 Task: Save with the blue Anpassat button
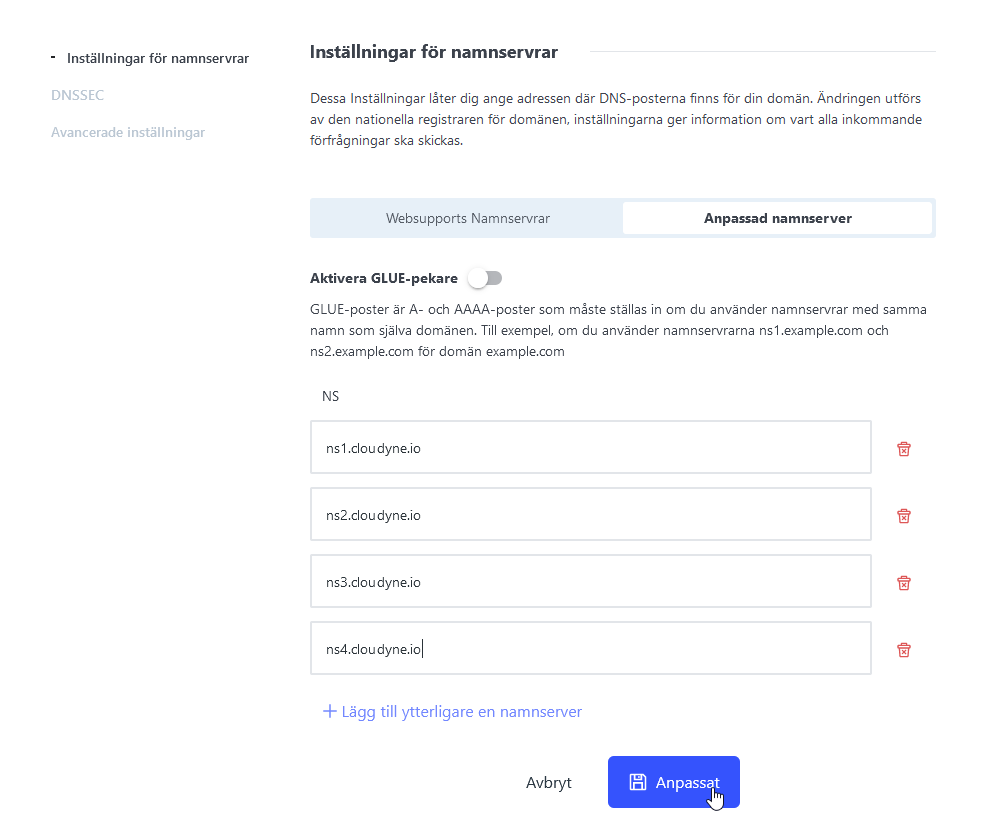coord(673,782)
